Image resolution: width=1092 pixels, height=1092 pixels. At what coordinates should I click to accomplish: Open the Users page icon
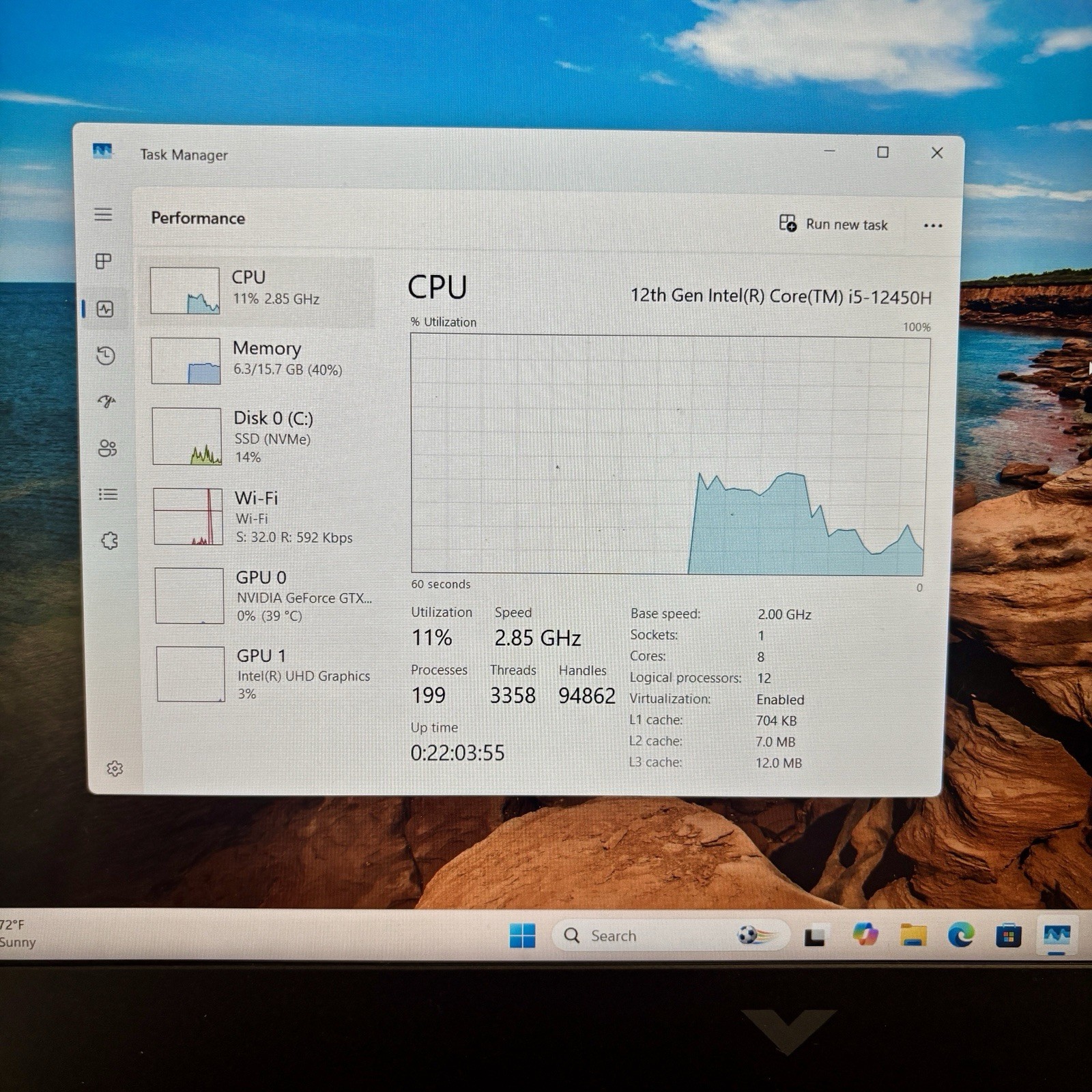coord(108,448)
